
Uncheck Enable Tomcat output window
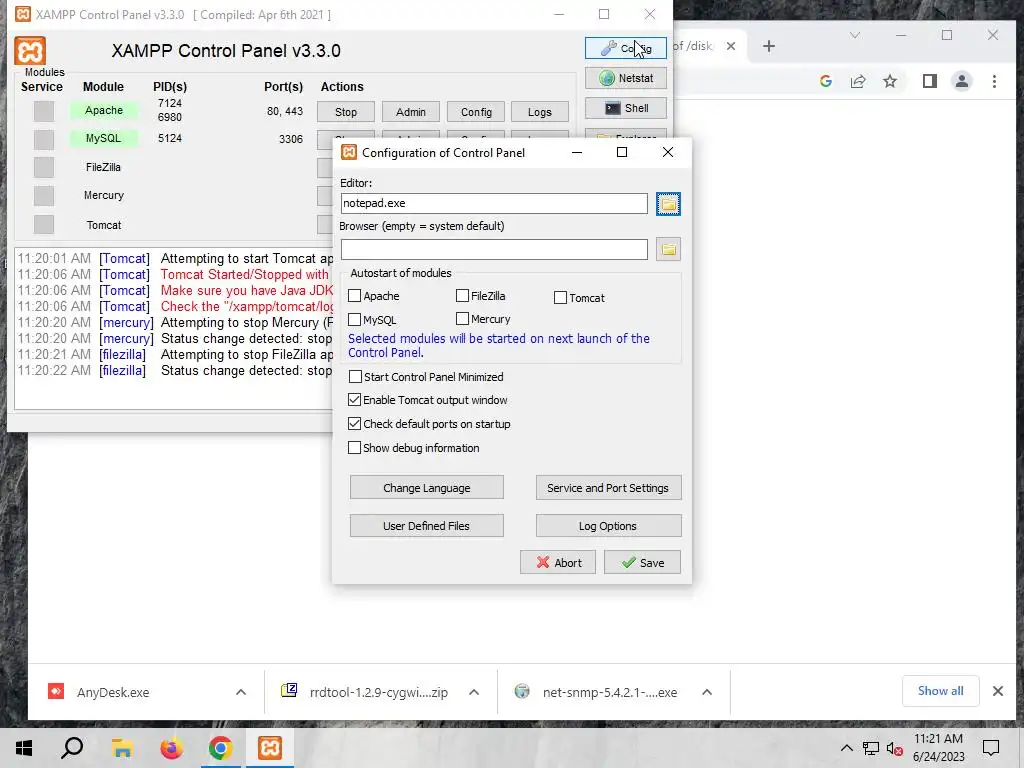coord(355,400)
